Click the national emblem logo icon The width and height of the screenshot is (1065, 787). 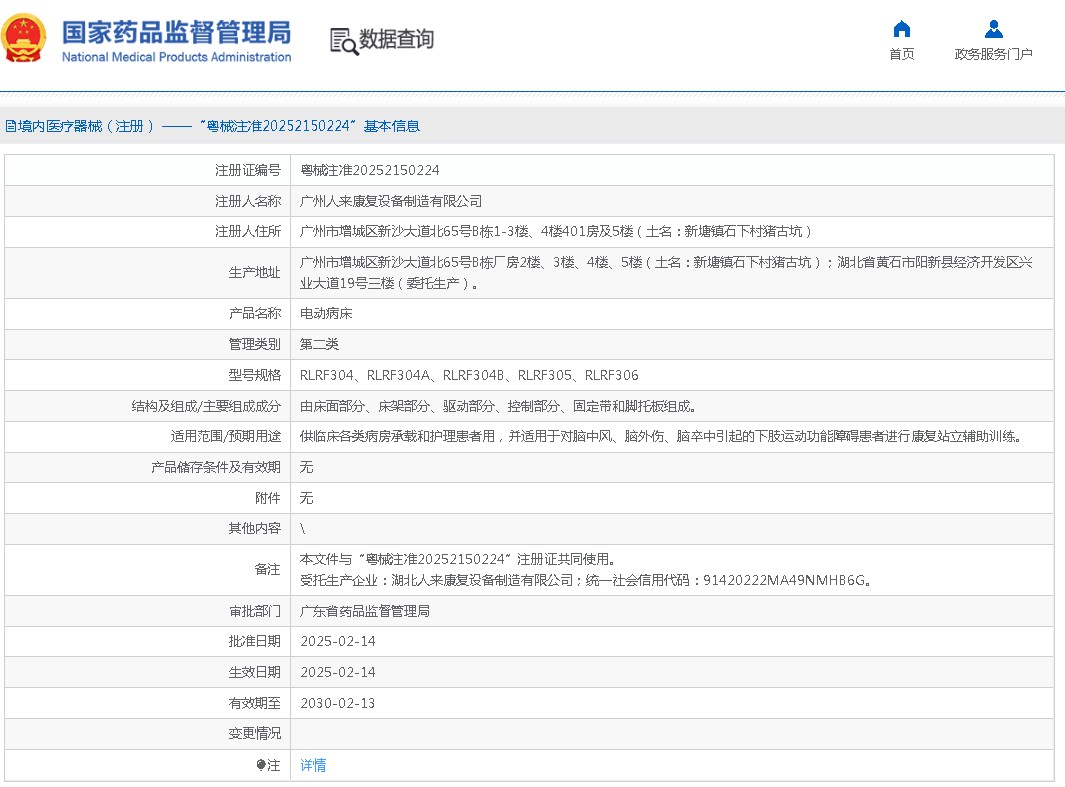point(24,39)
